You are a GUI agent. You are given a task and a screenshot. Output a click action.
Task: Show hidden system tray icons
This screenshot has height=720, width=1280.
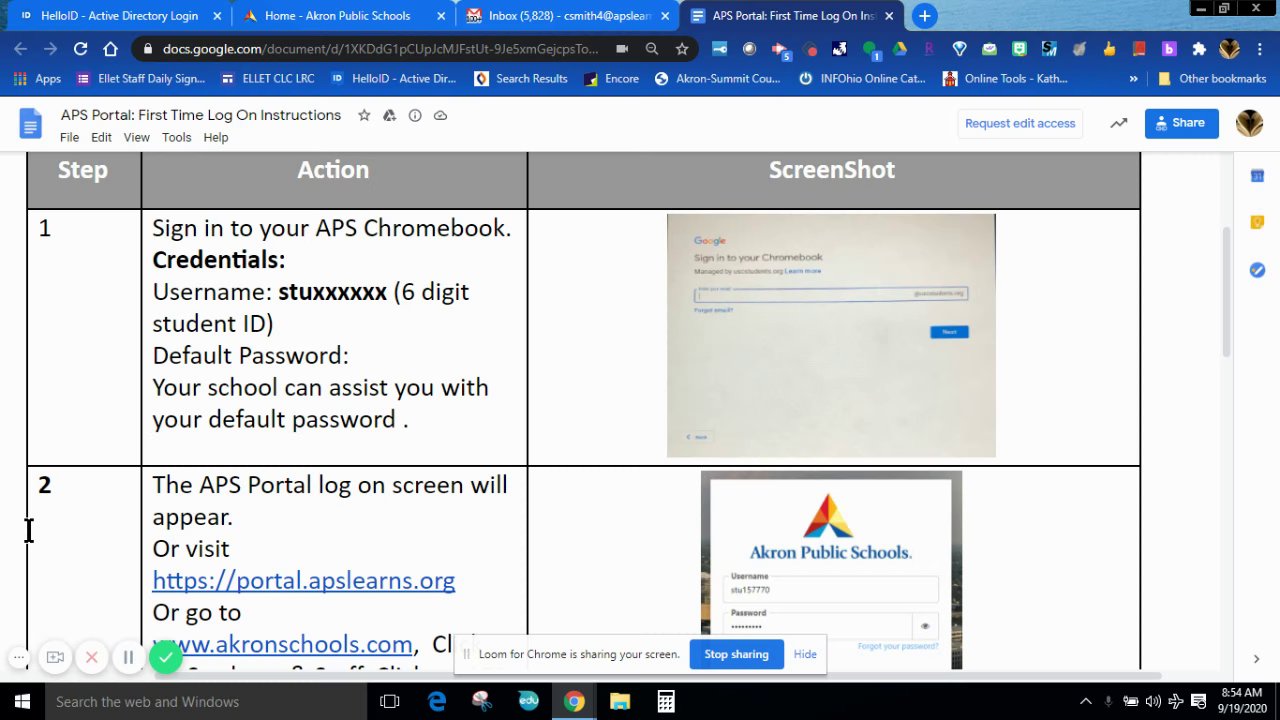pos(1085,702)
